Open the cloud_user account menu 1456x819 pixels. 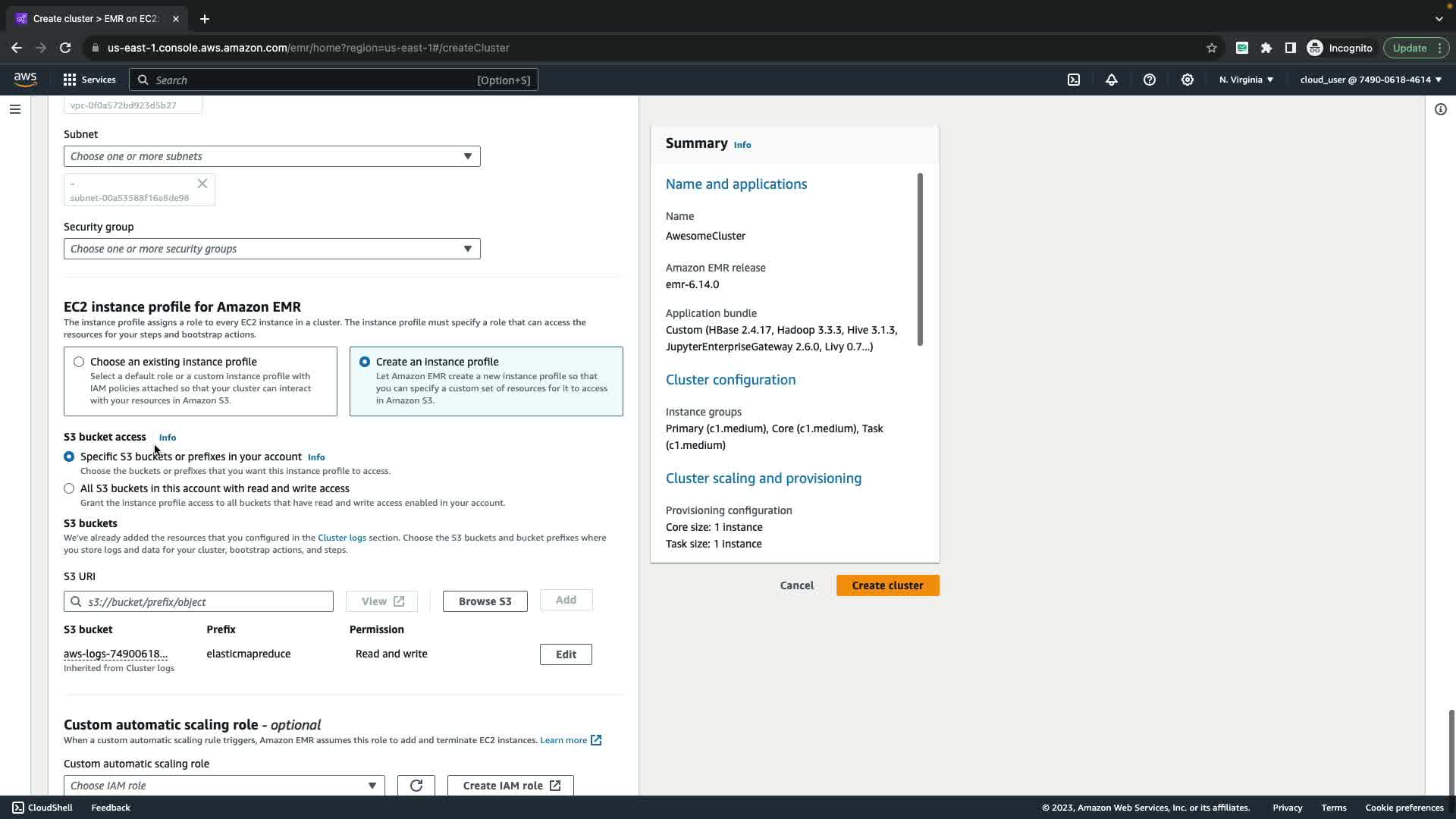[x=1370, y=80]
